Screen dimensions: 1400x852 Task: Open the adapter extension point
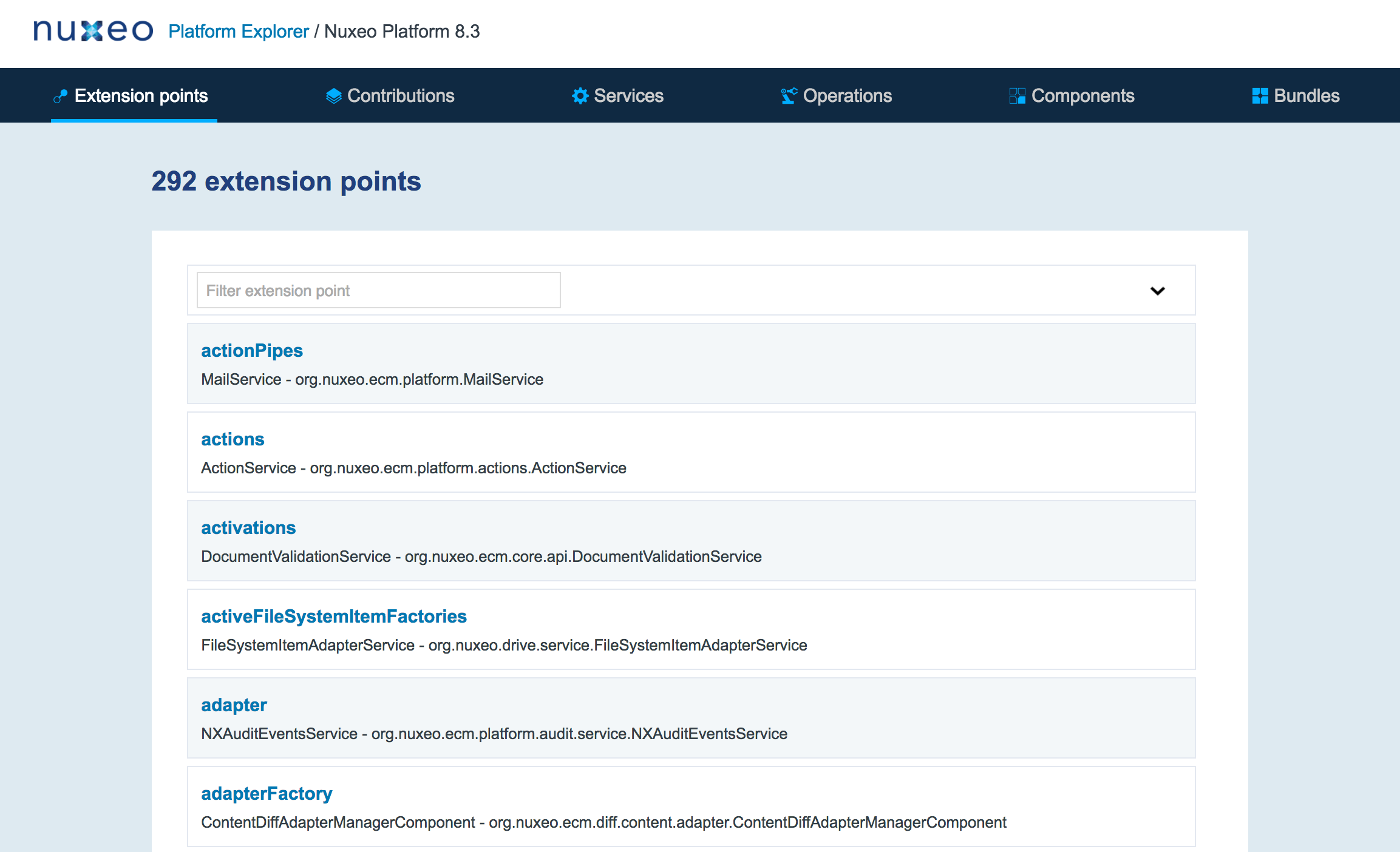click(x=234, y=705)
